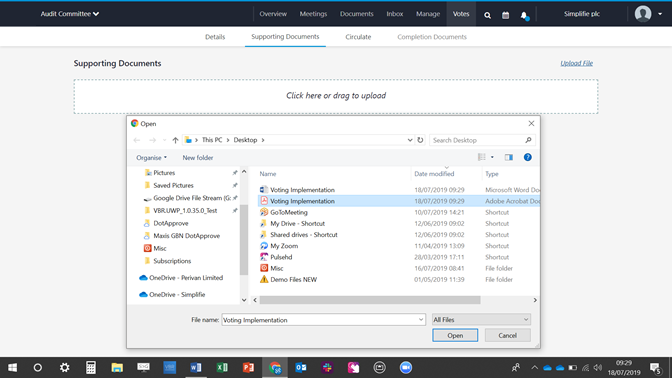The width and height of the screenshot is (672, 378).
Task: Click the search magnifier icon in top navbar
Action: (x=487, y=15)
